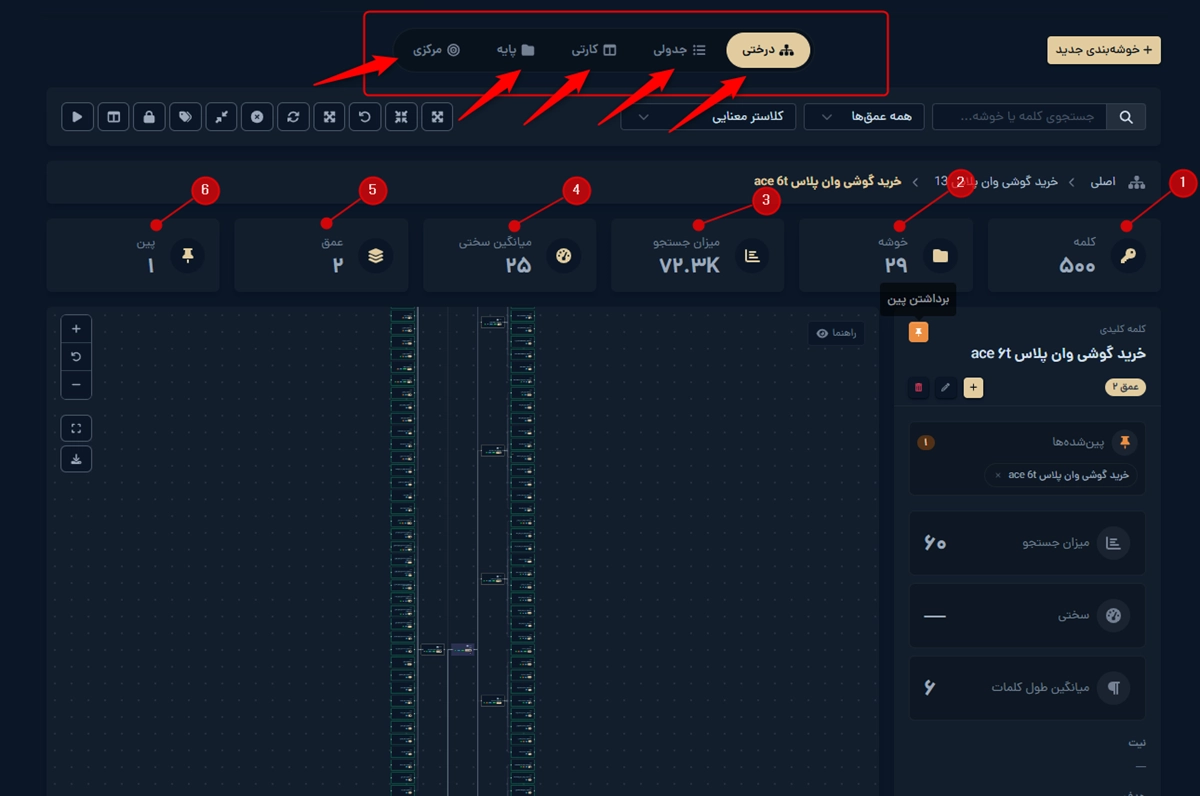Click the refresh sync arrows toolbar icon

[293, 117]
